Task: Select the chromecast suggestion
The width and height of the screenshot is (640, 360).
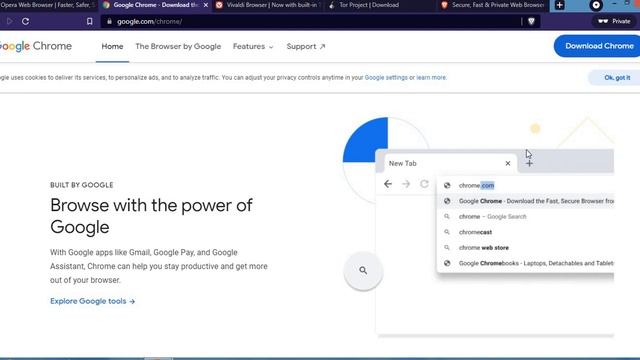Action: 526,232
